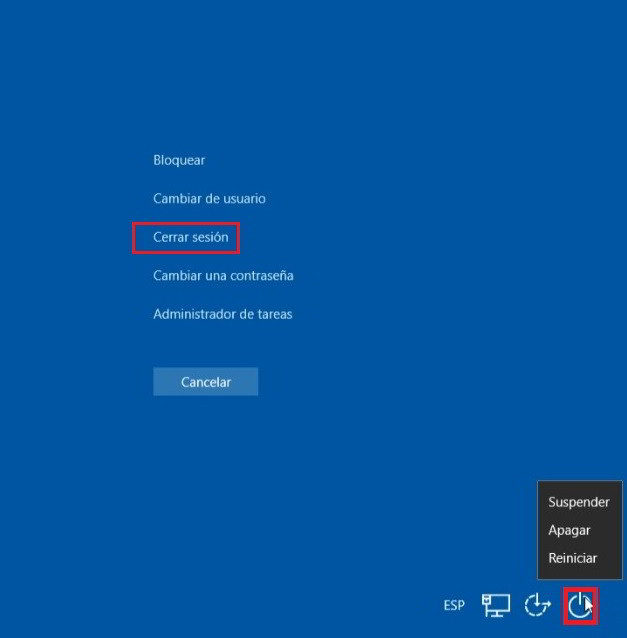Close the power menu via the power icon
627x638 pixels.
(x=580, y=605)
